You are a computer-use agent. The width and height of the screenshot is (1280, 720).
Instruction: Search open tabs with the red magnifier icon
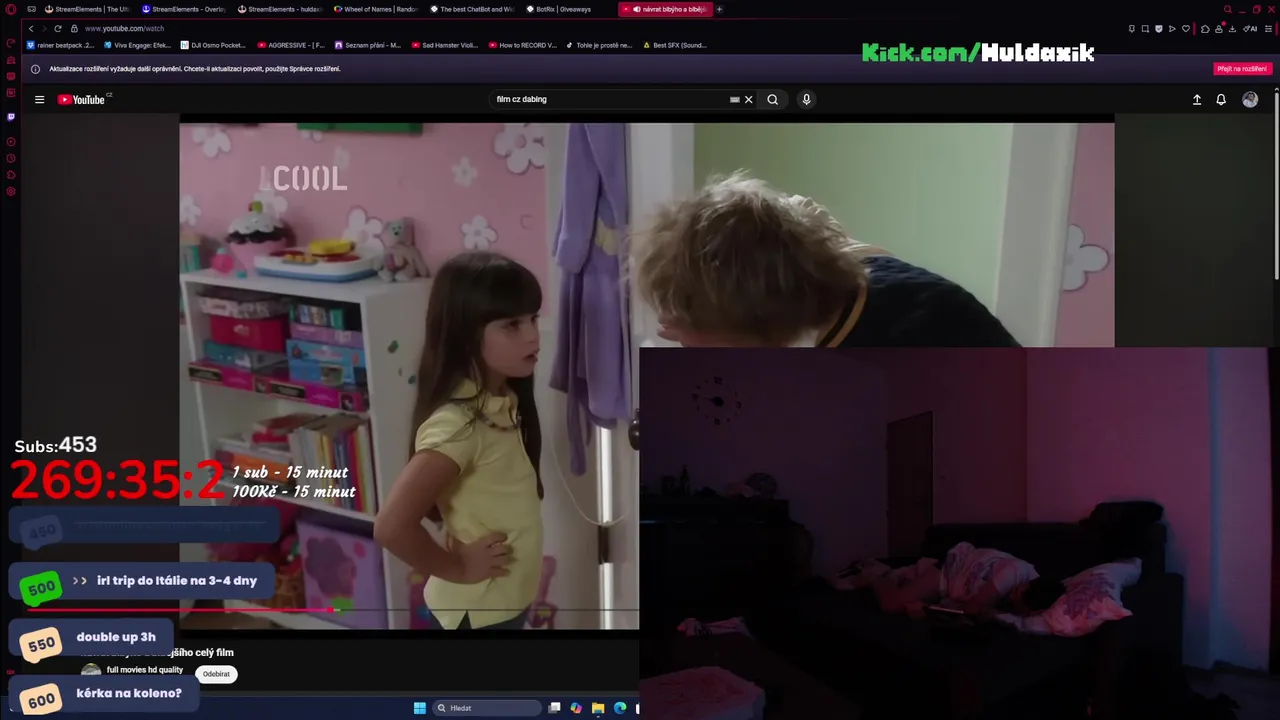pos(1228,9)
